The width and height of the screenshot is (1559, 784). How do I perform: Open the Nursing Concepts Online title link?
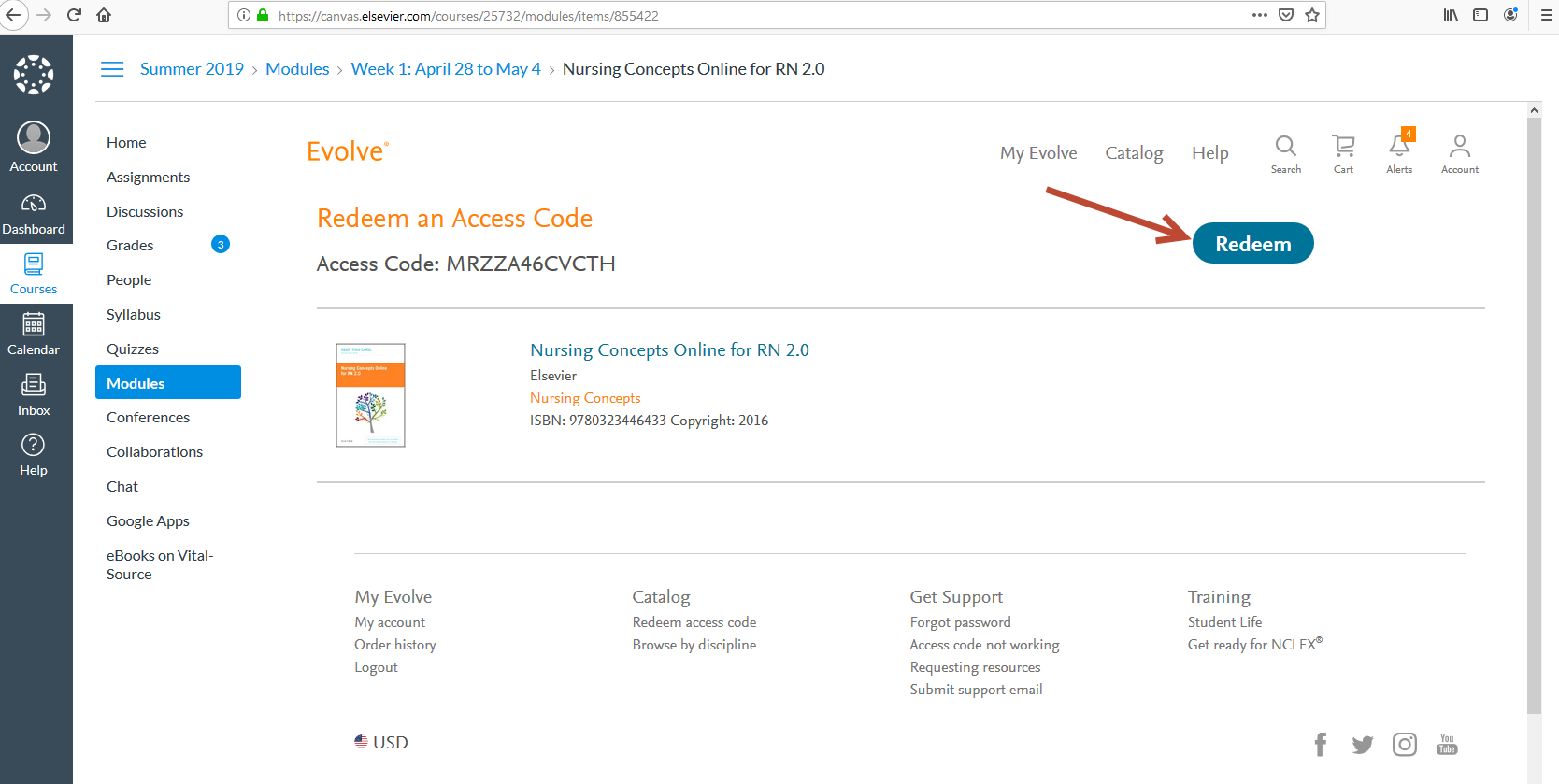[669, 350]
